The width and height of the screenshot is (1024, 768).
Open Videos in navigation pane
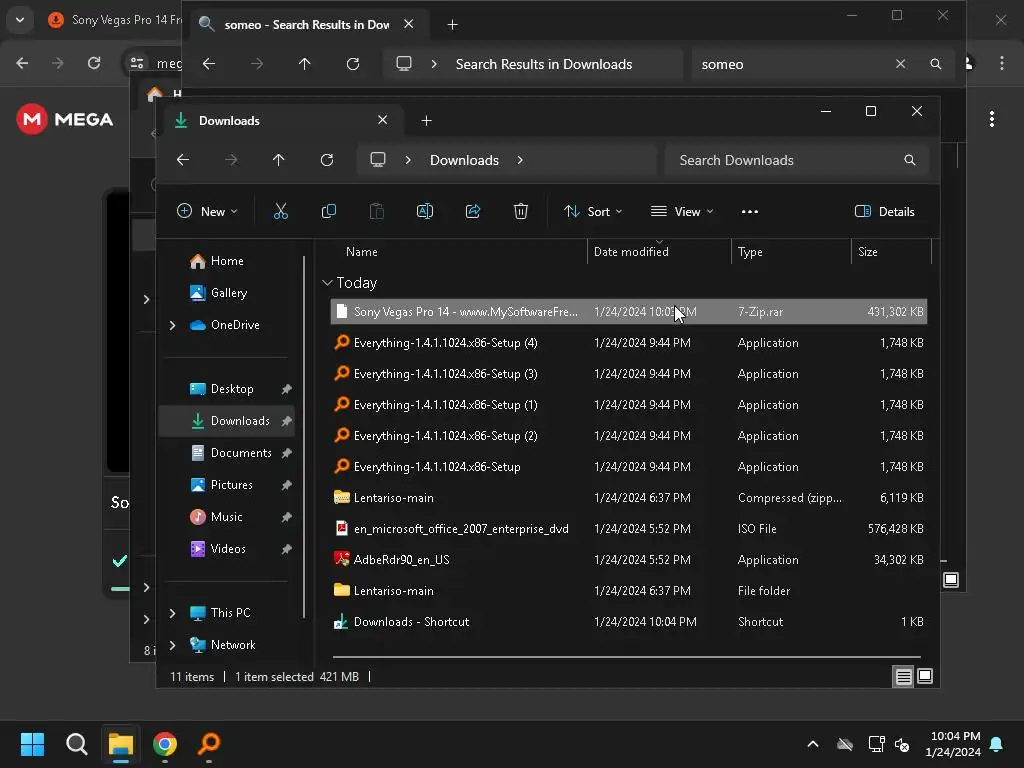228,549
